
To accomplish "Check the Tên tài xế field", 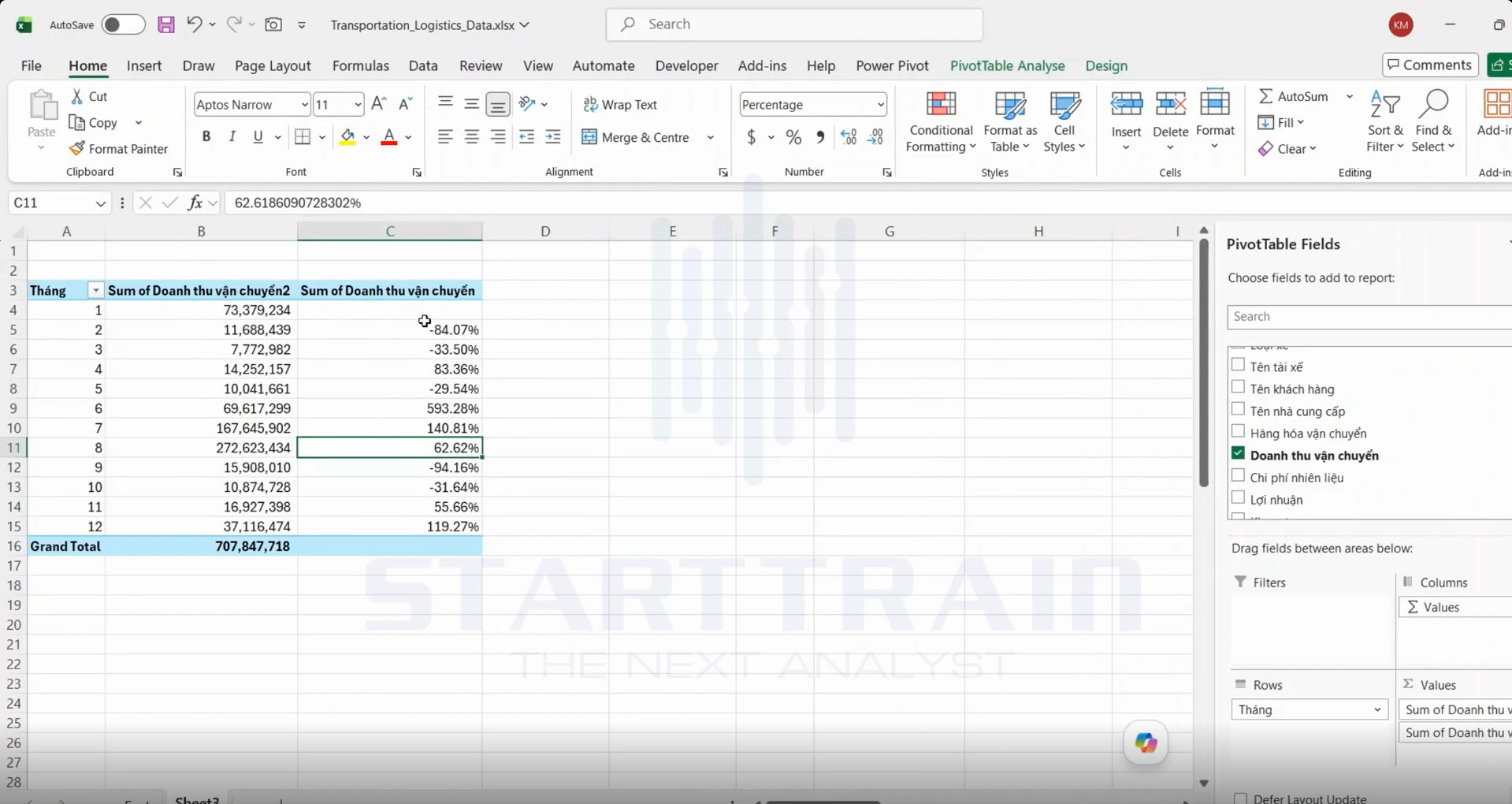I will pyautogui.click(x=1238, y=365).
